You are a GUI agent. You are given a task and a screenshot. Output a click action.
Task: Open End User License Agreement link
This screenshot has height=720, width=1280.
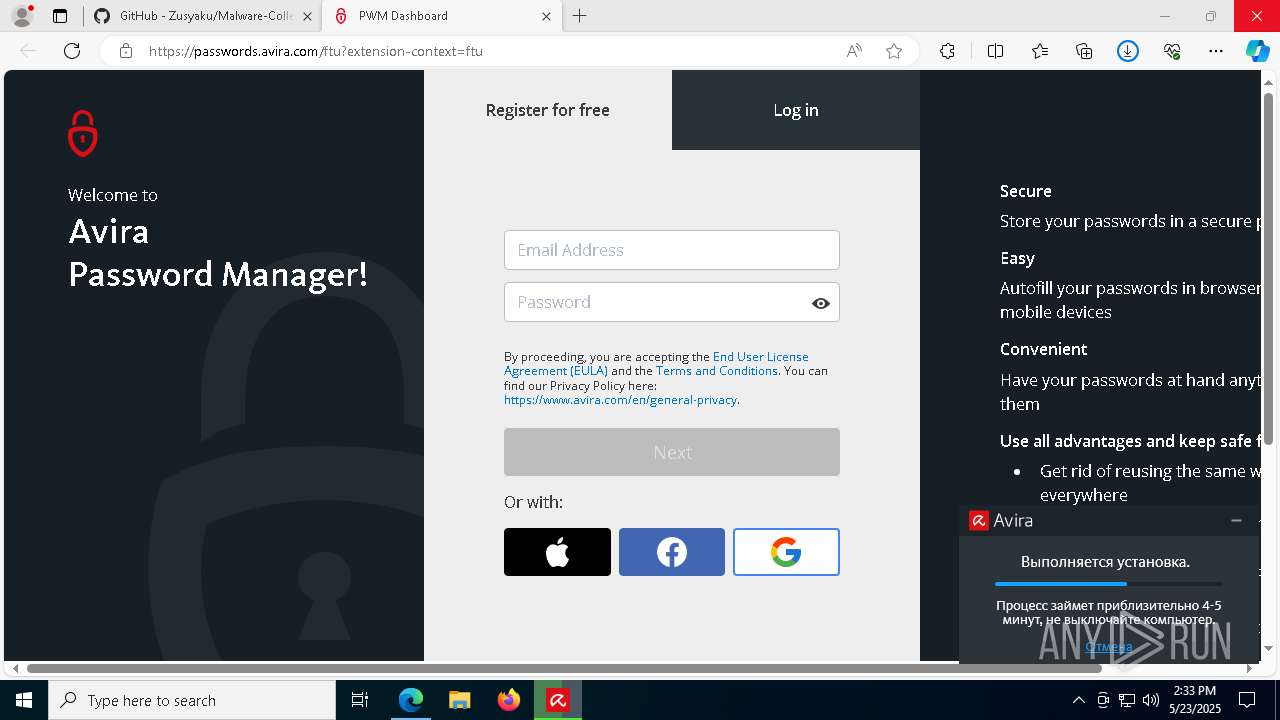point(656,363)
